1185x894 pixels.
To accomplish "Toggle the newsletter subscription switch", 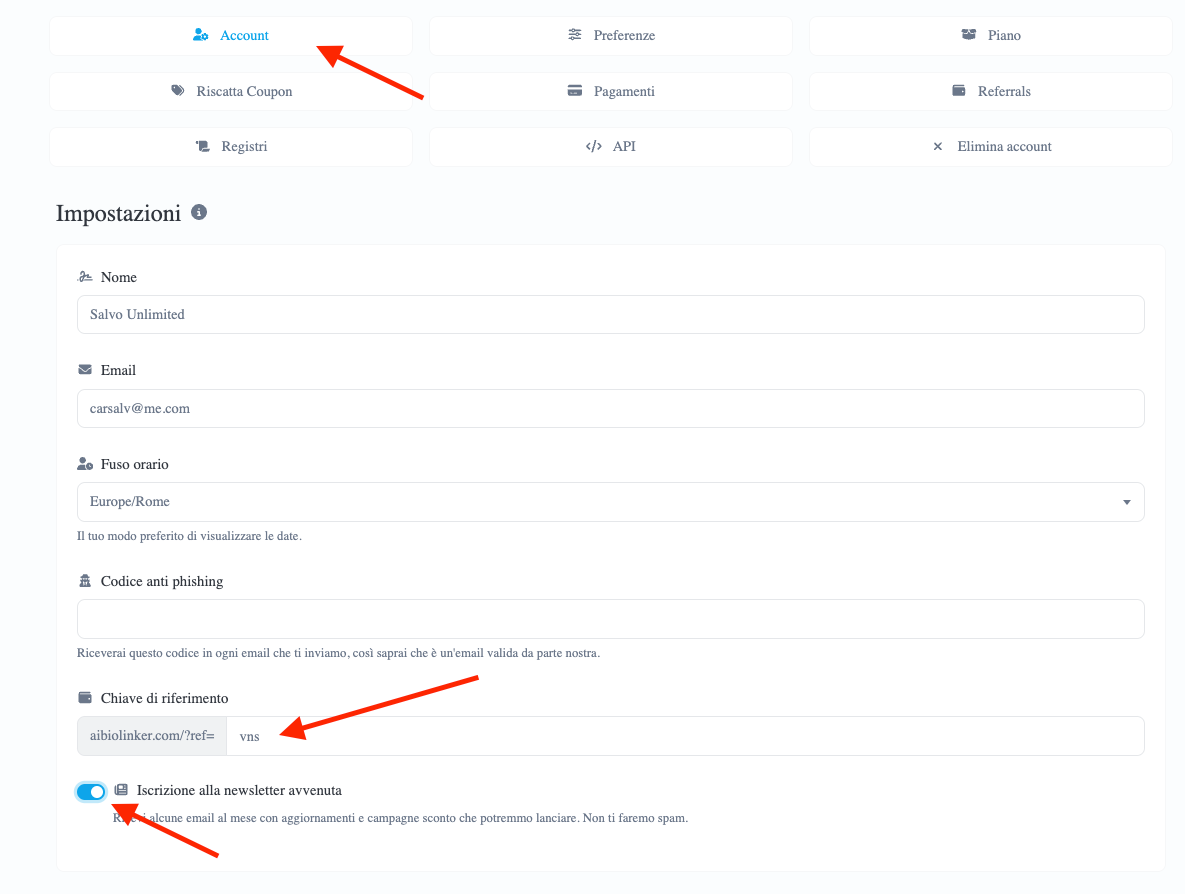I will pos(91,791).
